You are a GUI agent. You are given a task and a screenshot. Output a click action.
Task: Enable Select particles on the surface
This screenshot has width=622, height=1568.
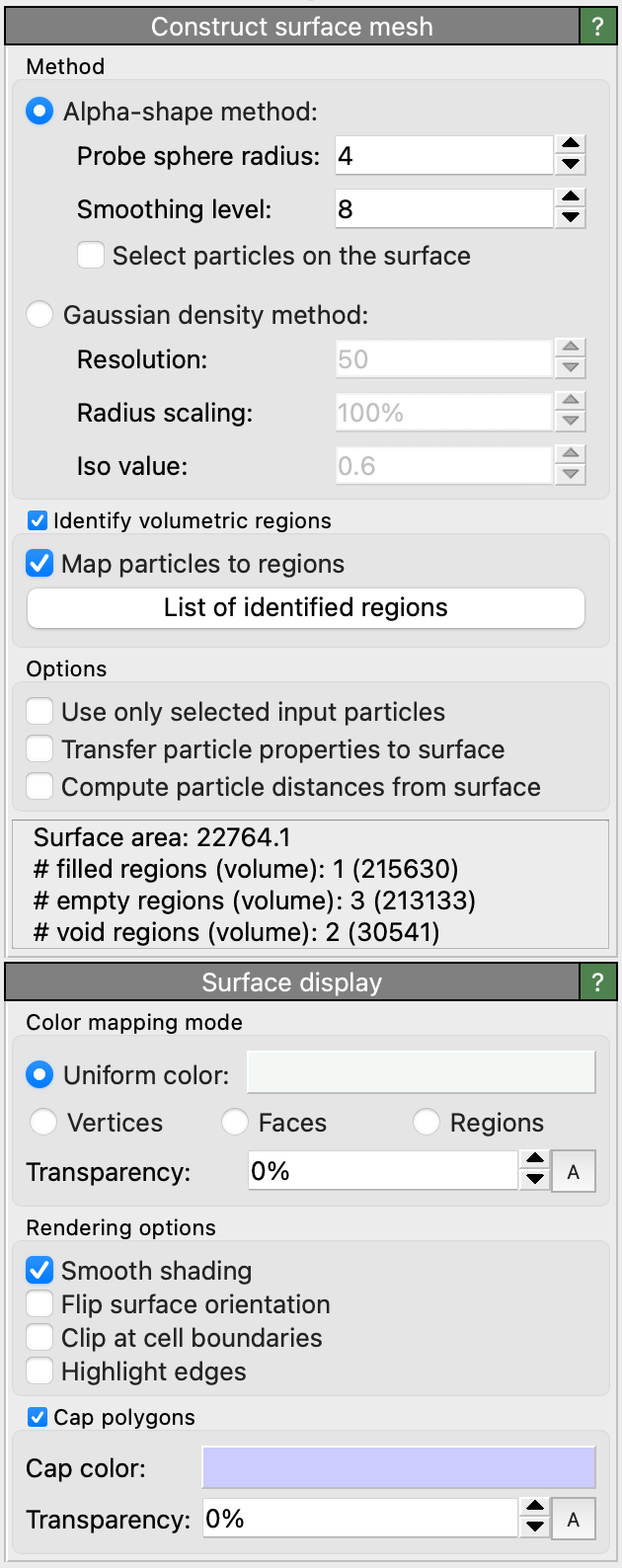coord(91,256)
